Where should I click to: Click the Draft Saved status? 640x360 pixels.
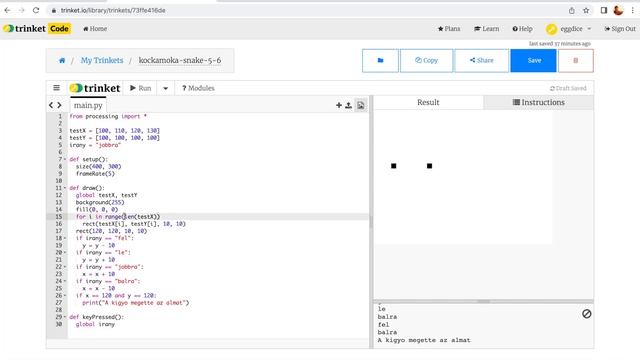[568, 88]
